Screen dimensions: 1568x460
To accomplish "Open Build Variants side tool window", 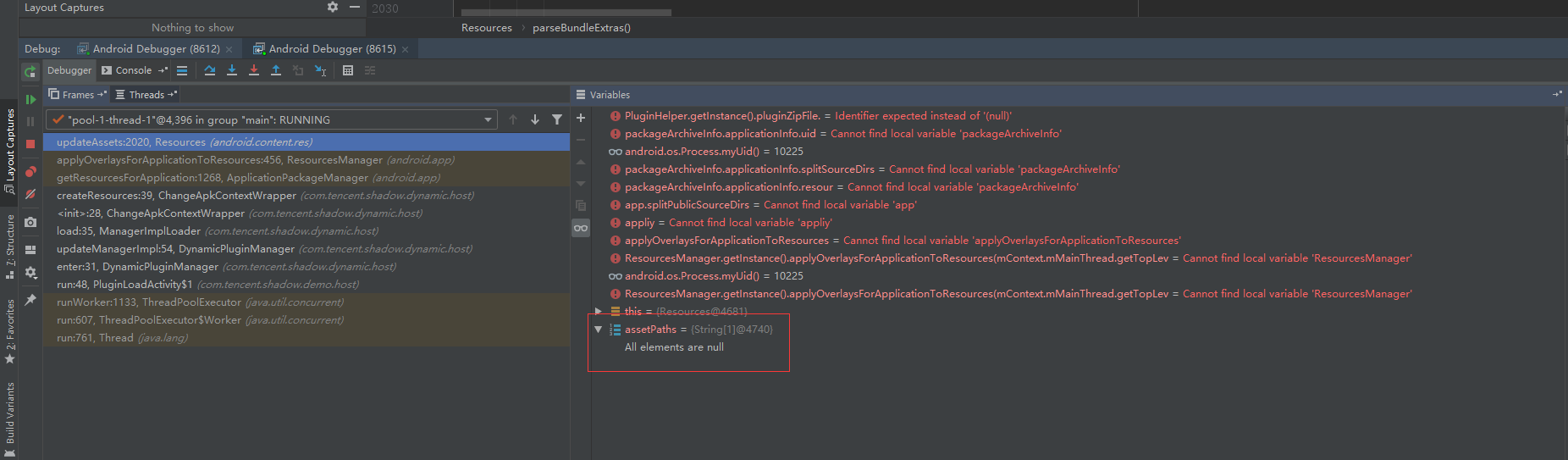I will 9,418.
